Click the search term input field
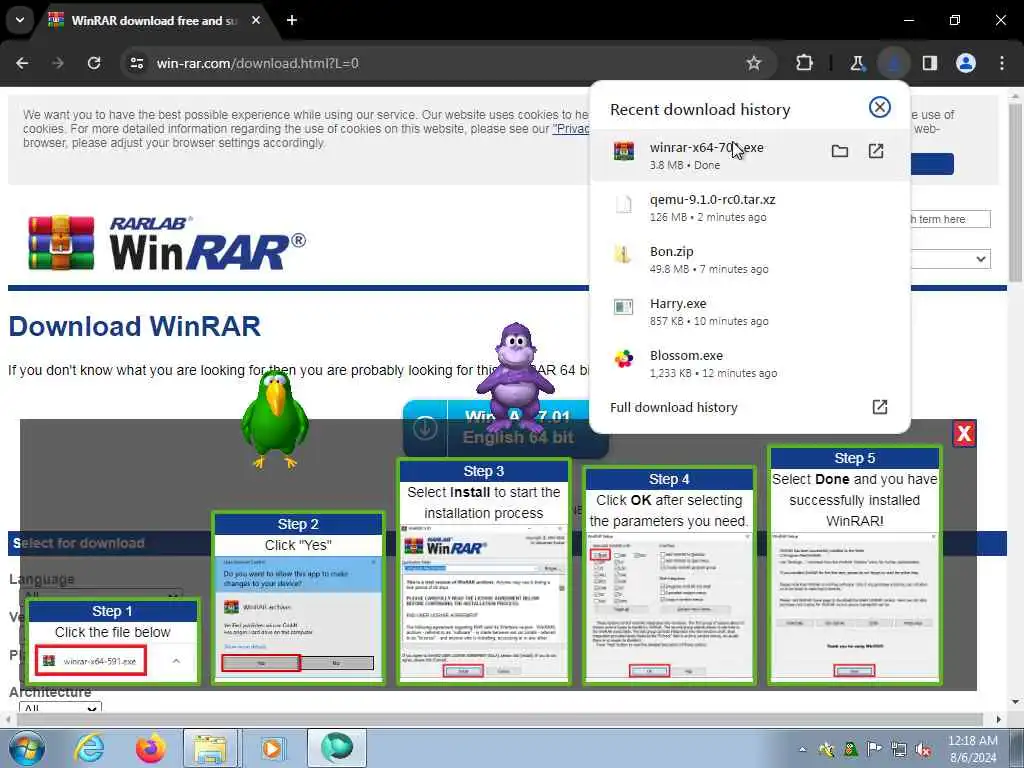 [x=950, y=219]
